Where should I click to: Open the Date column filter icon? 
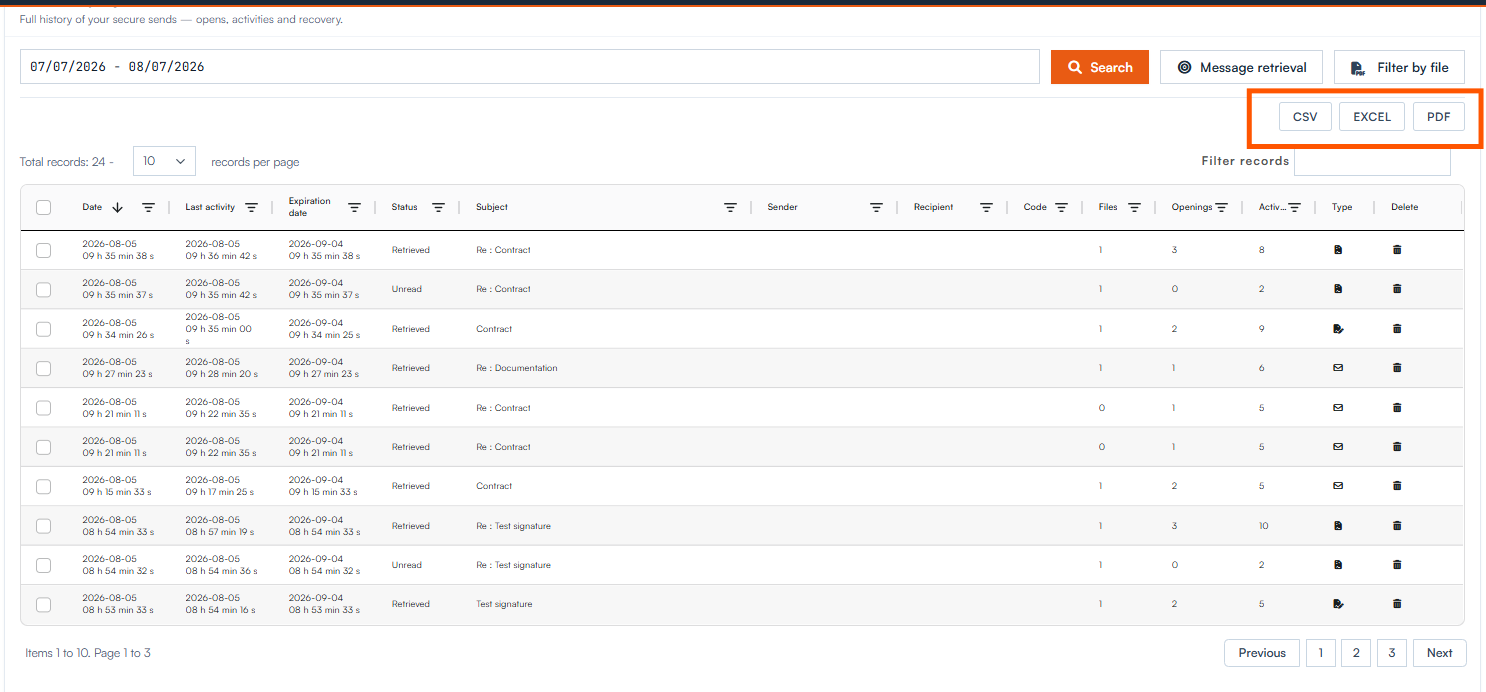click(148, 208)
